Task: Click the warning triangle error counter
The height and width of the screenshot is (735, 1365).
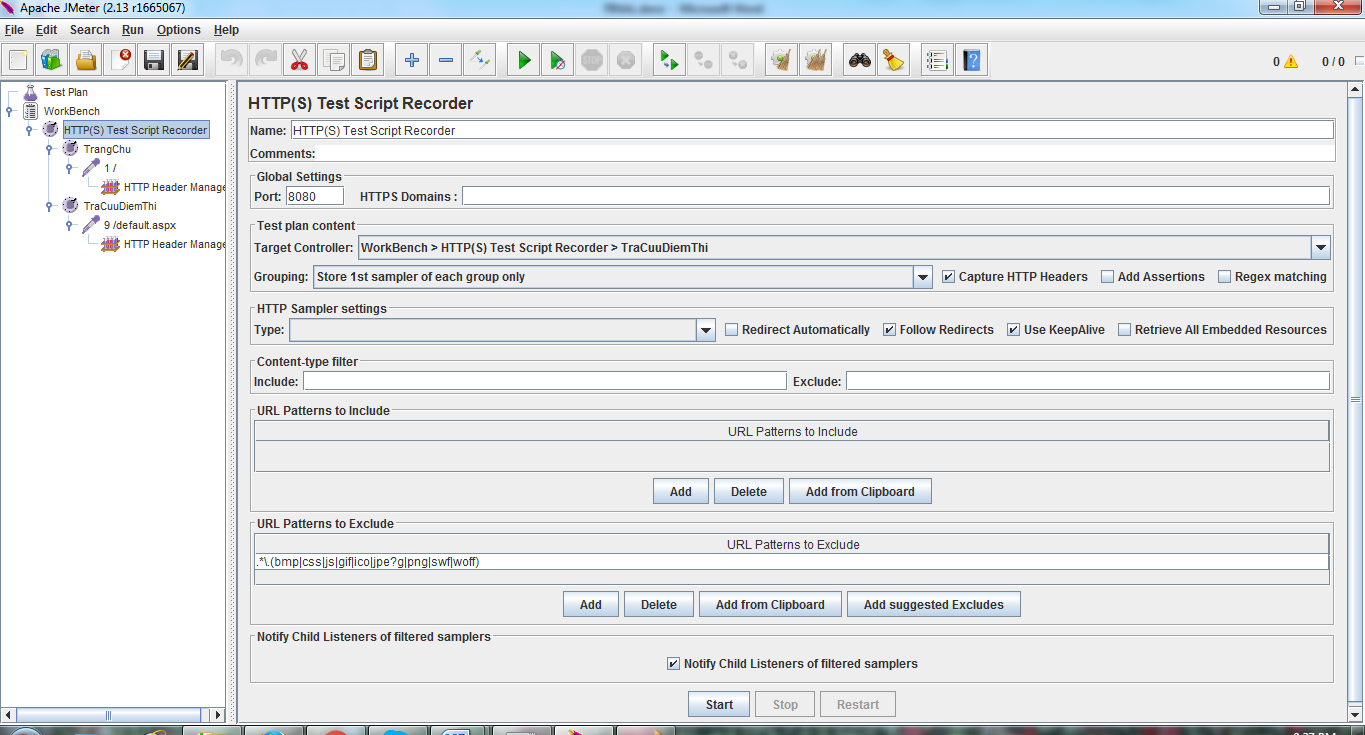Action: click(1291, 61)
